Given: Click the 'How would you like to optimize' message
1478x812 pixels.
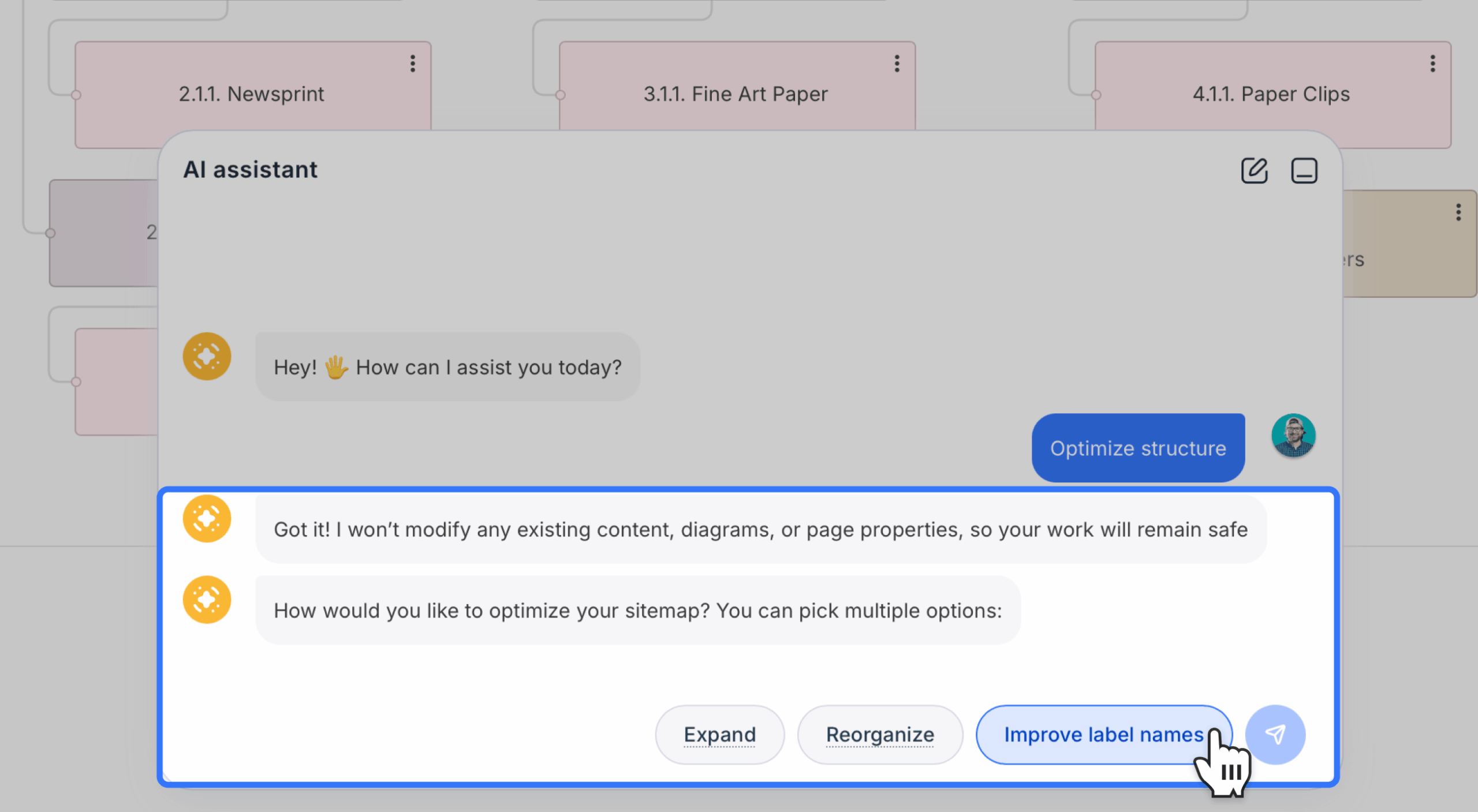Looking at the screenshot, I should pos(638,610).
